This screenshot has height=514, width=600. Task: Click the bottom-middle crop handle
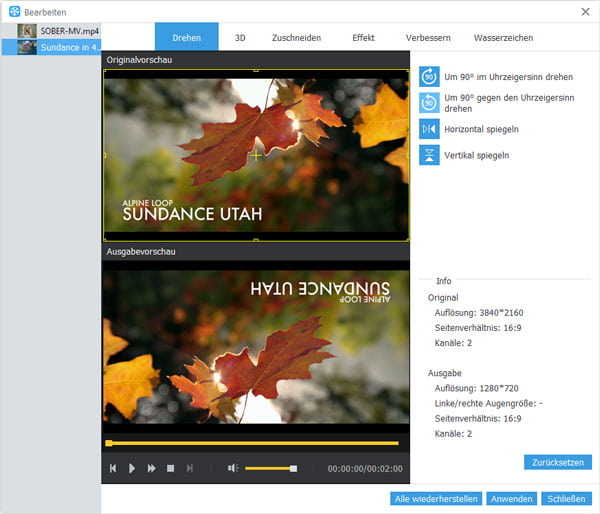256,240
